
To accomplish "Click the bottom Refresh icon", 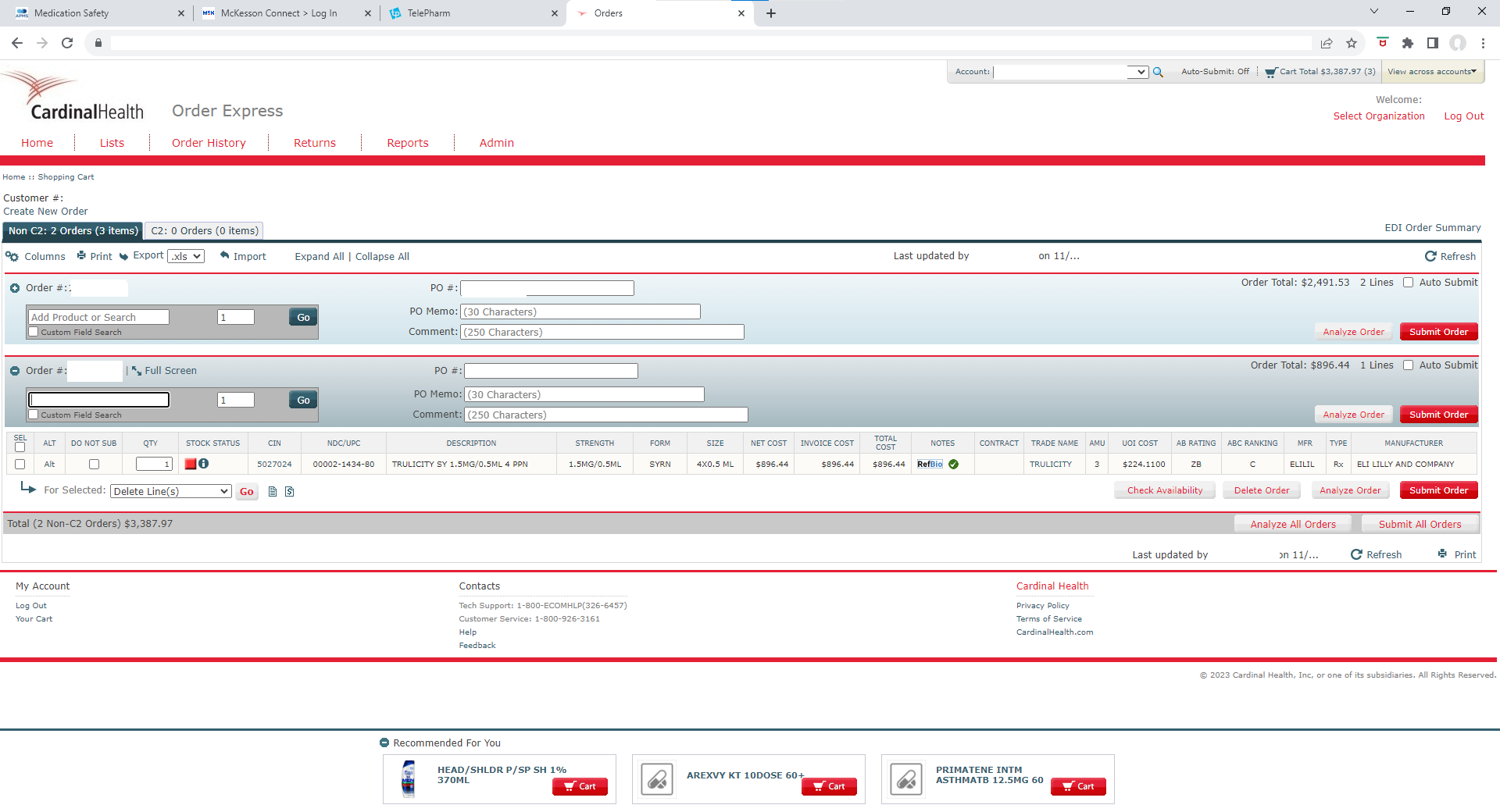I will point(1356,554).
